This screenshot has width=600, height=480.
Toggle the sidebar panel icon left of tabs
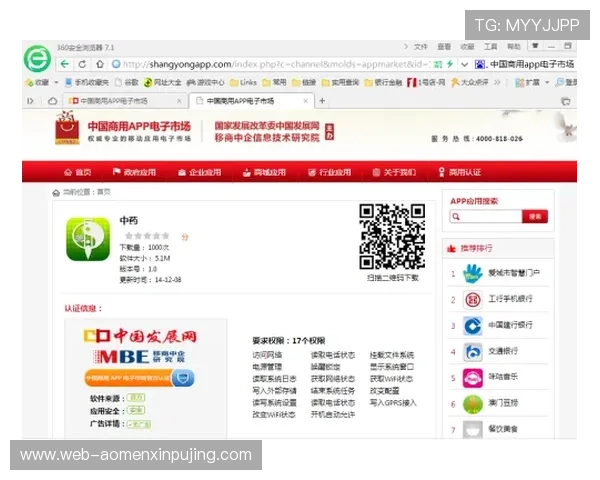coord(30,101)
